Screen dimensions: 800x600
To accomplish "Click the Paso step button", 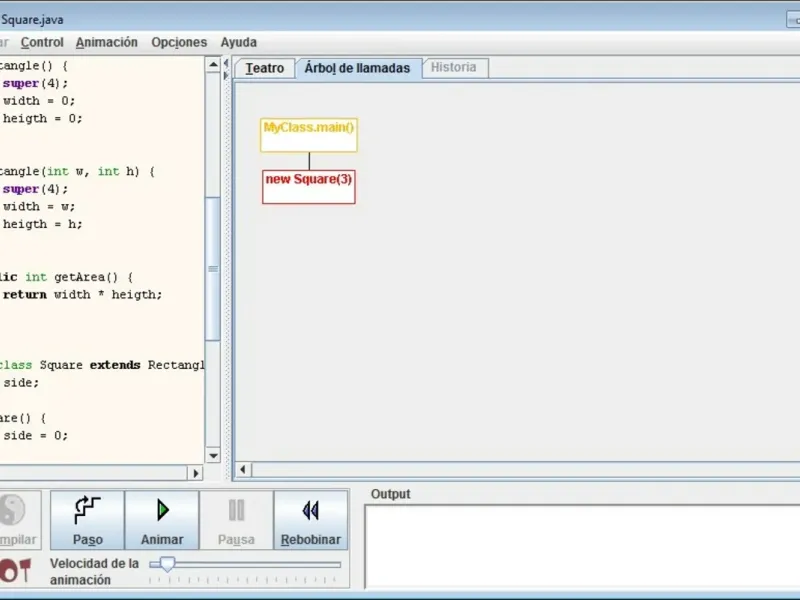I will tap(87, 520).
